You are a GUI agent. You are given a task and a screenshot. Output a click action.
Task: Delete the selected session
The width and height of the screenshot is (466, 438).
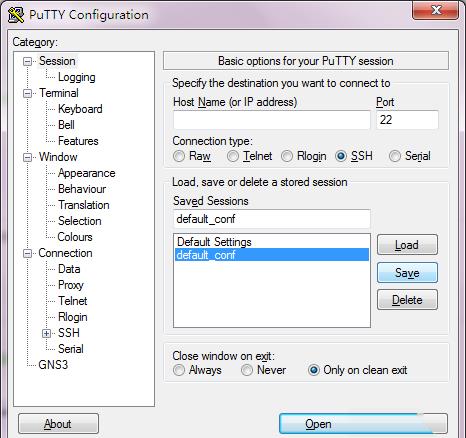(407, 300)
